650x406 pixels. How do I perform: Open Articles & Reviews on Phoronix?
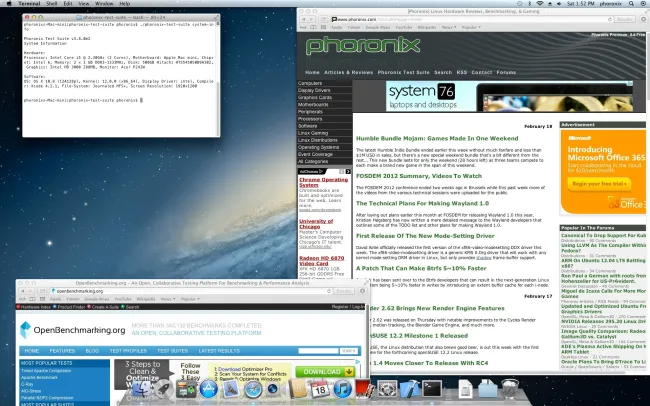[348, 72]
